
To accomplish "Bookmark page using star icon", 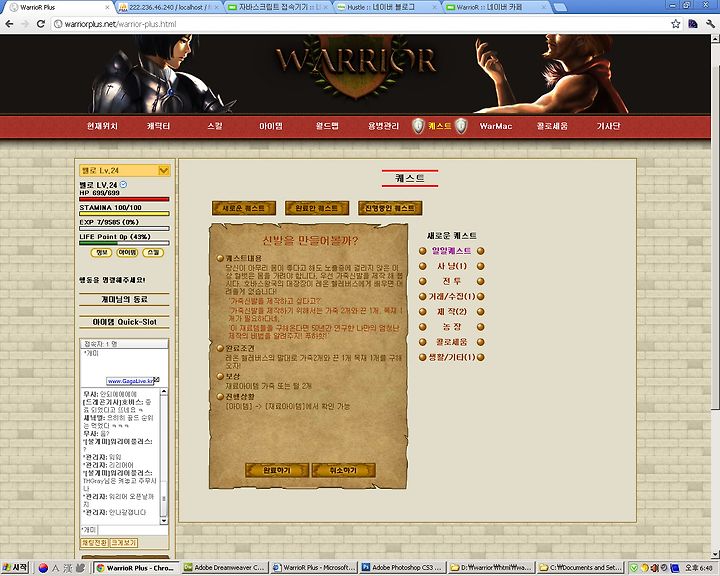I will coord(675,24).
